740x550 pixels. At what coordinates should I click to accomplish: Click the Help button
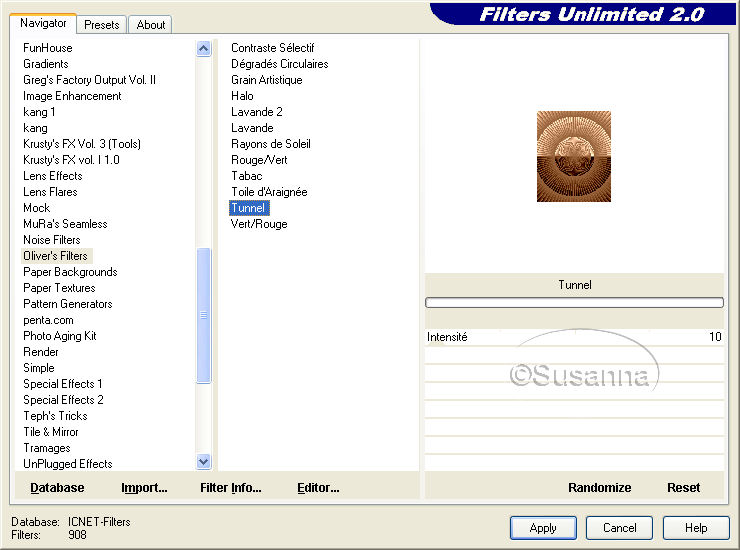coord(696,528)
